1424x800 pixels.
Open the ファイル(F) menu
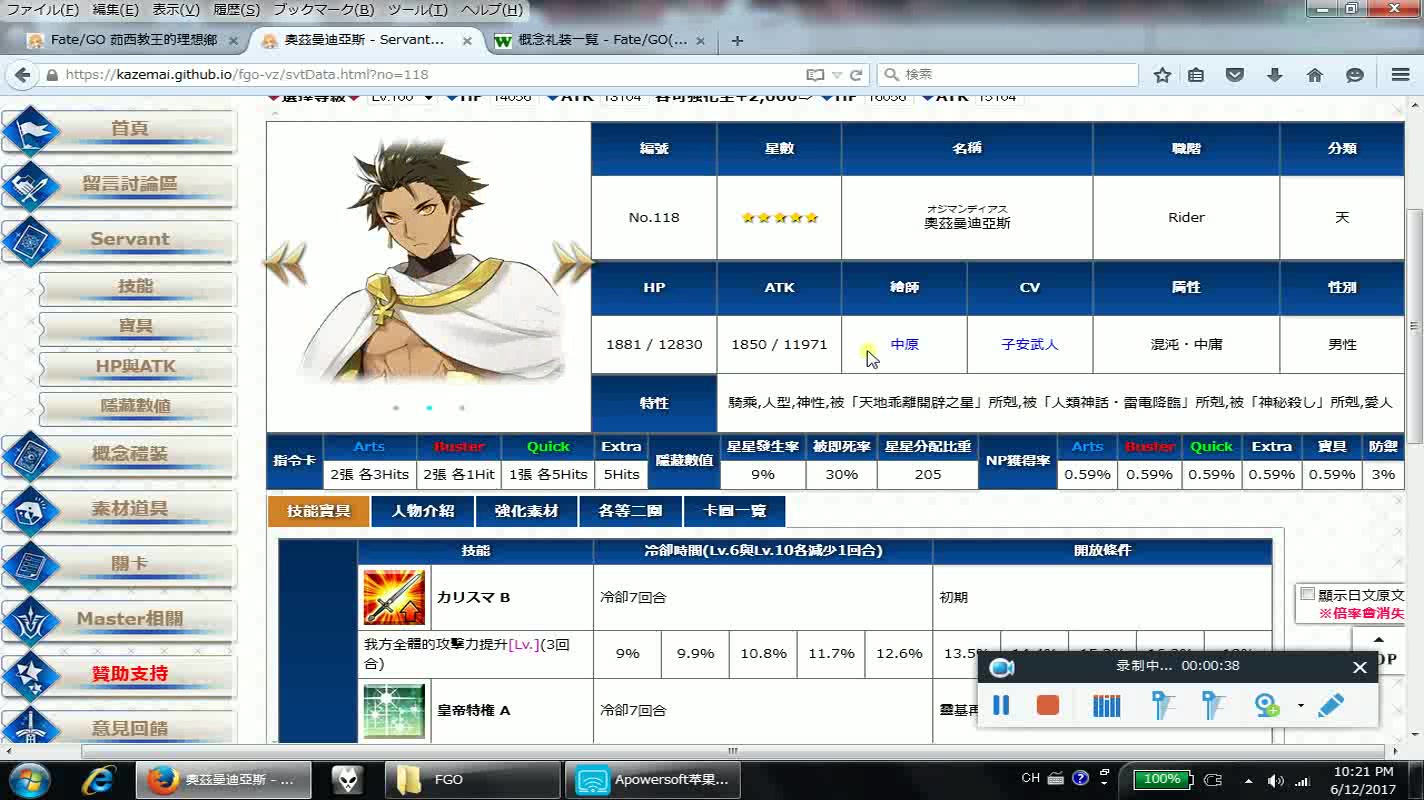coord(42,10)
